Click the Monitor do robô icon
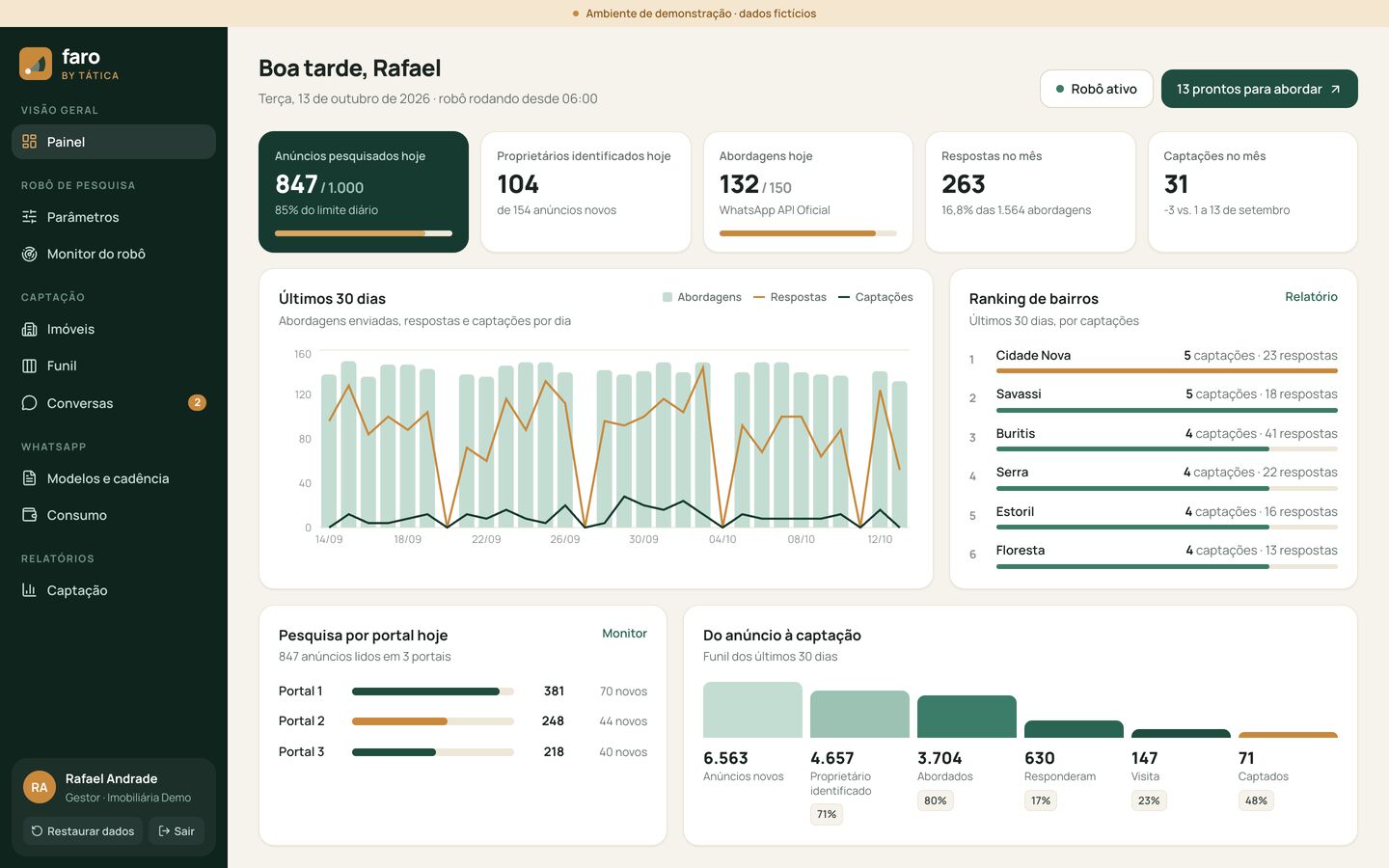Screen dimensions: 1389x868 pyautogui.click(x=30, y=254)
